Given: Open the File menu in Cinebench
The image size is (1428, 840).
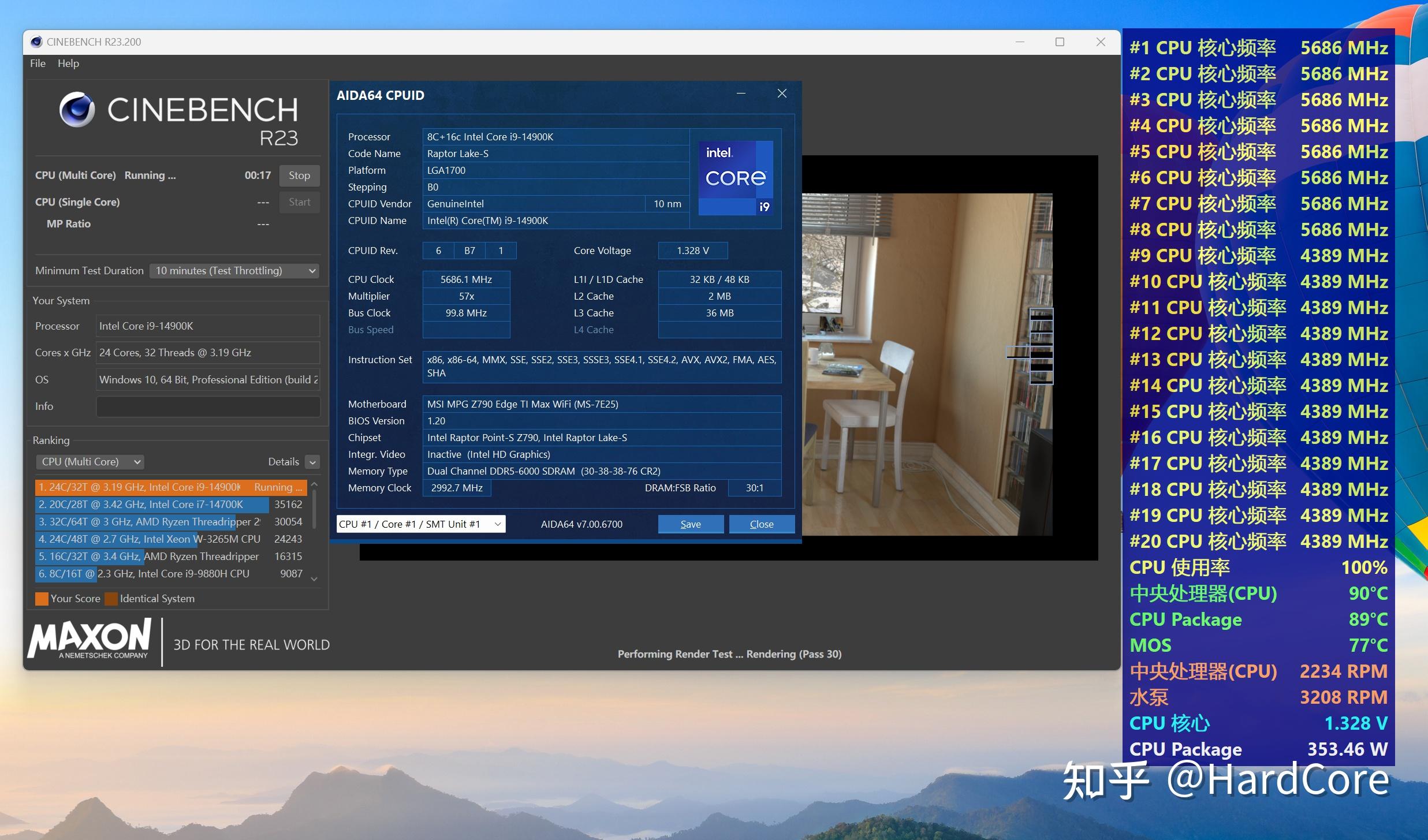Looking at the screenshot, I should [38, 64].
